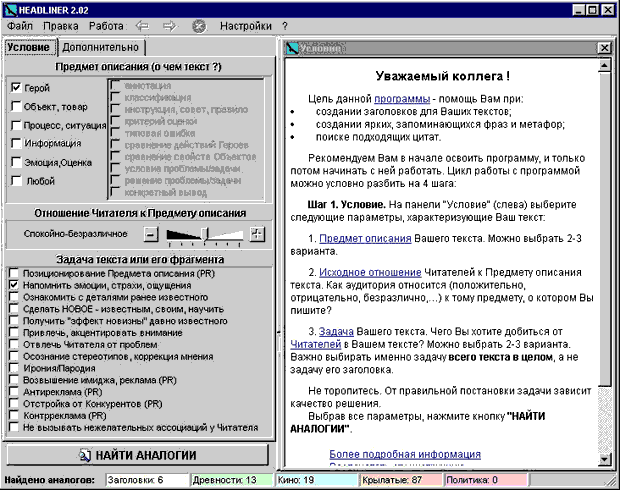Image resolution: width=620 pixels, height=490 pixels.
Task: Uncheck the Герой checkbox
Action: (x=16, y=87)
